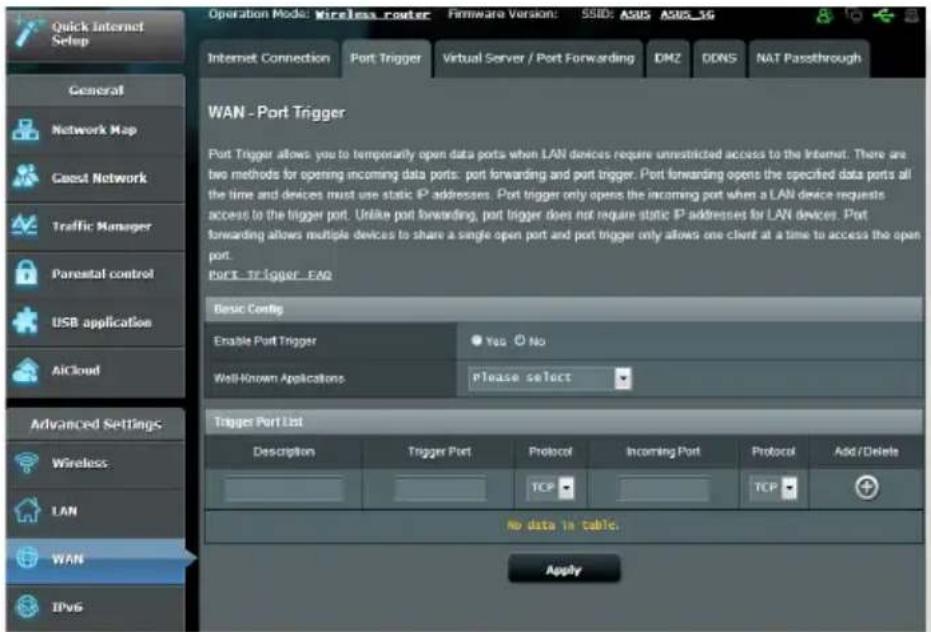Open Quick Internet Setup wizard

(95, 34)
